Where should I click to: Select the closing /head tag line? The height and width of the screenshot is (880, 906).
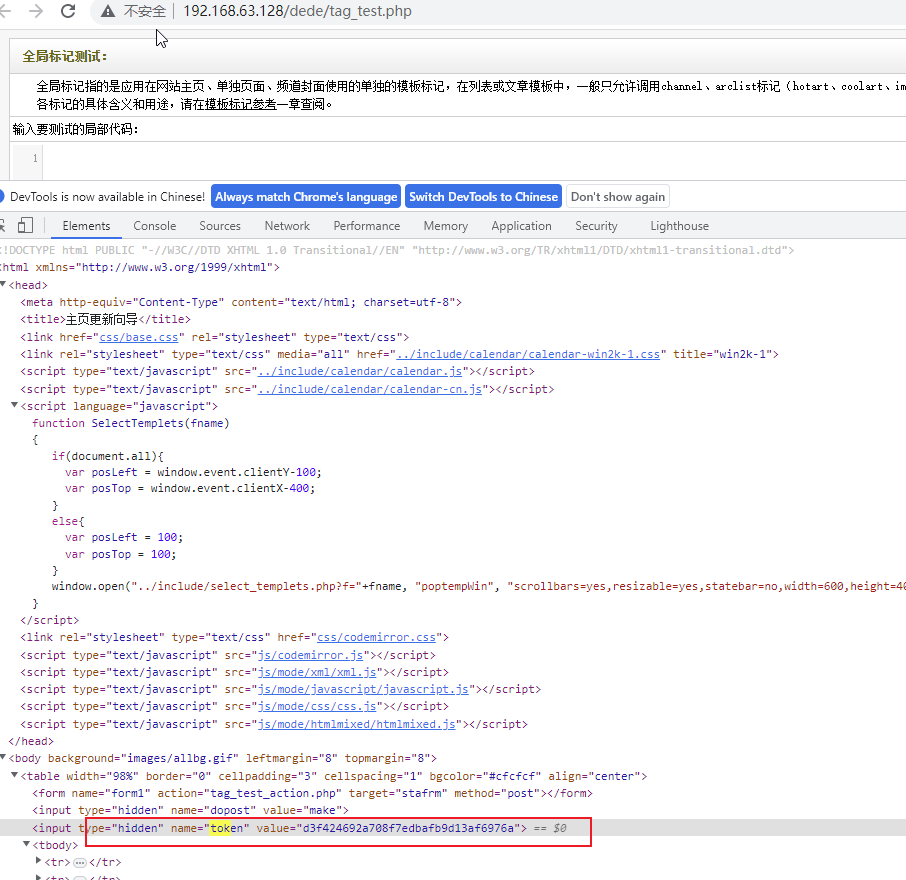(x=31, y=741)
